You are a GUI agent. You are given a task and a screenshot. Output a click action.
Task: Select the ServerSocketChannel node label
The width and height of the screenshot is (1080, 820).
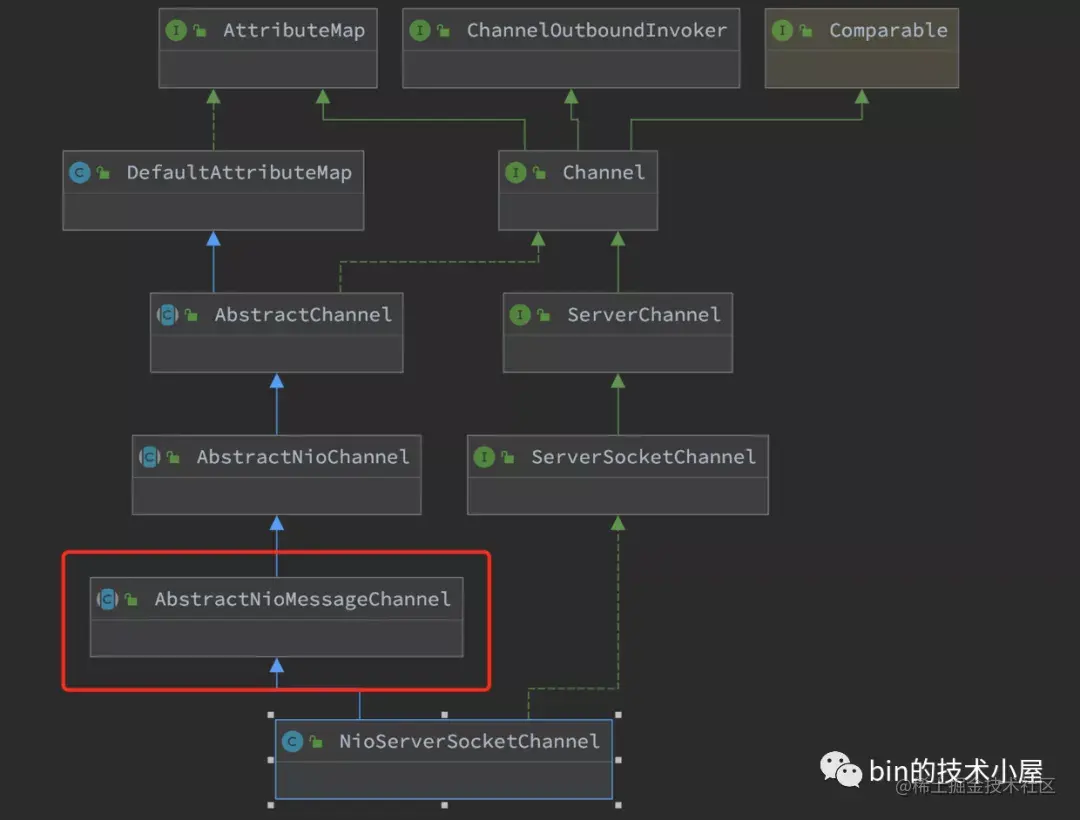pyautogui.click(x=643, y=456)
